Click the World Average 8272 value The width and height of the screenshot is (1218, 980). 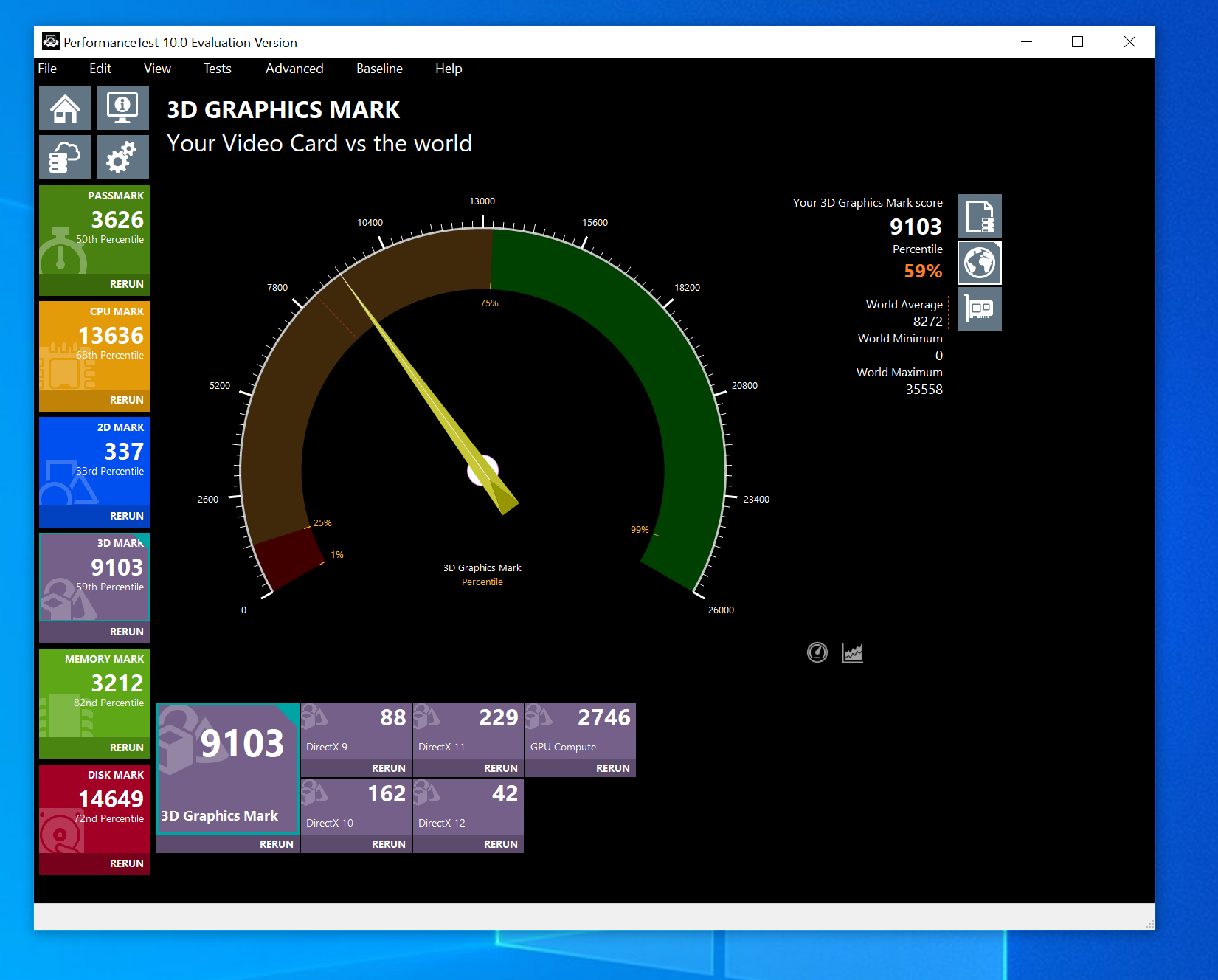tap(927, 322)
